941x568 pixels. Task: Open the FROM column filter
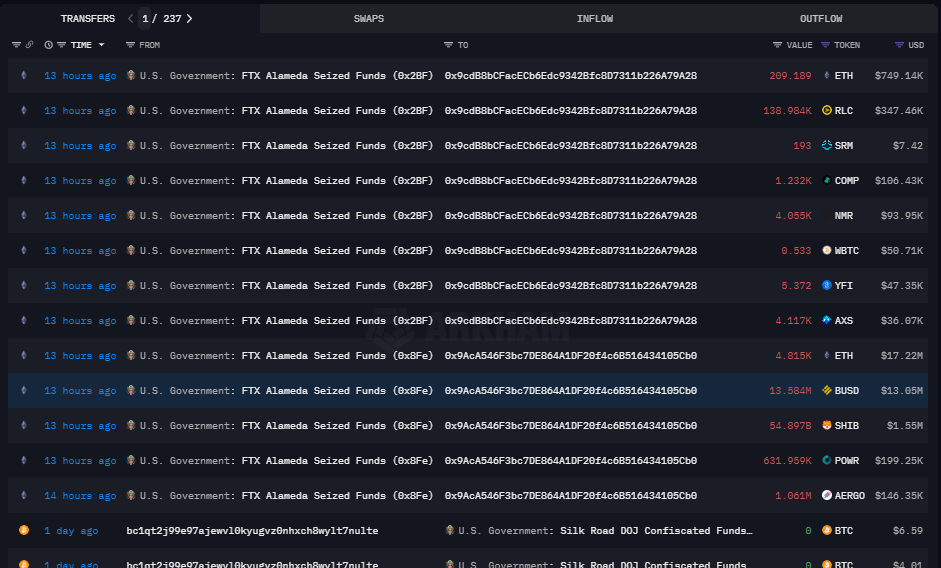click(131, 45)
